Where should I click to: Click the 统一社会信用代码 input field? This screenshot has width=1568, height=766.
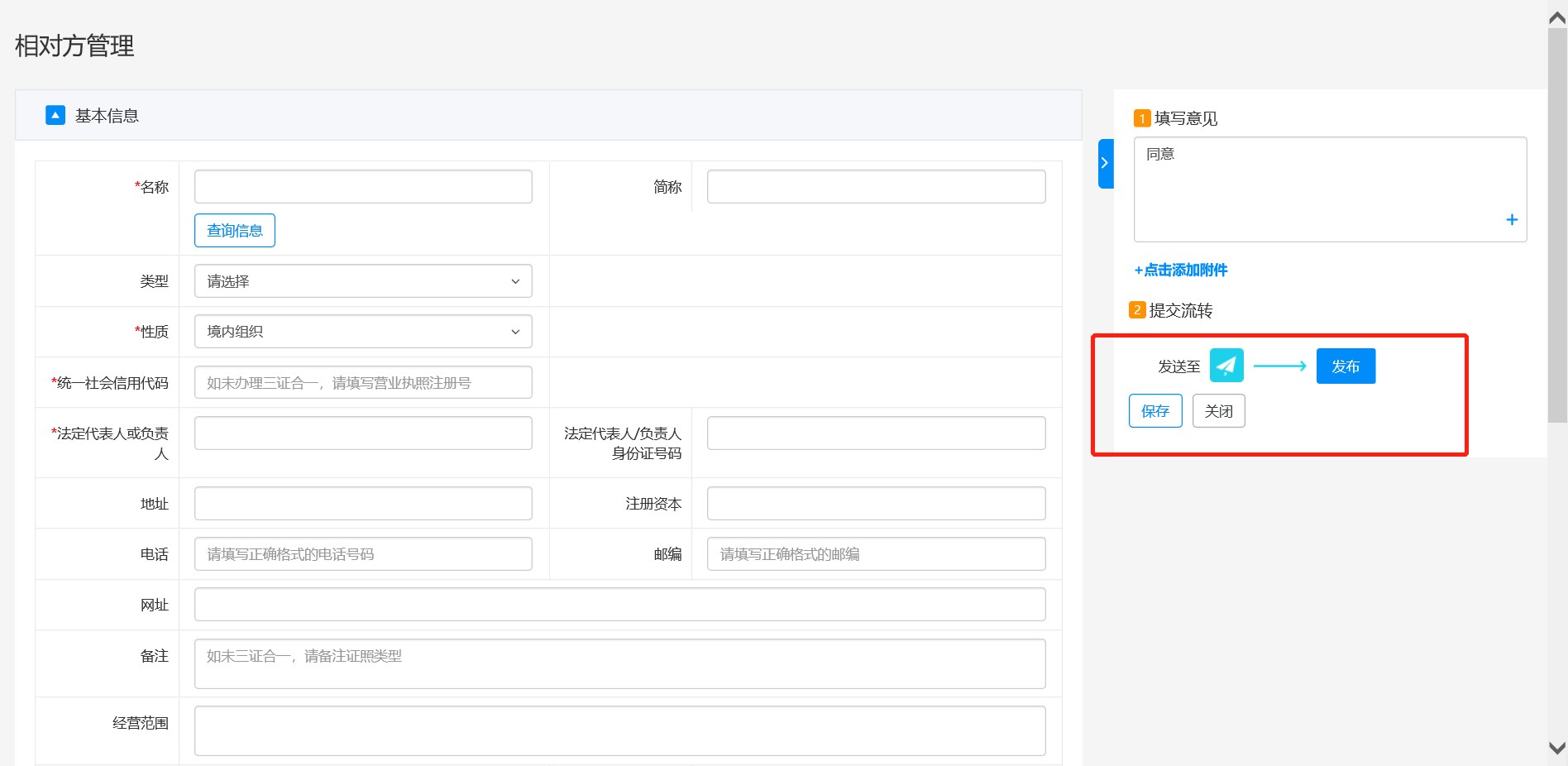363,383
